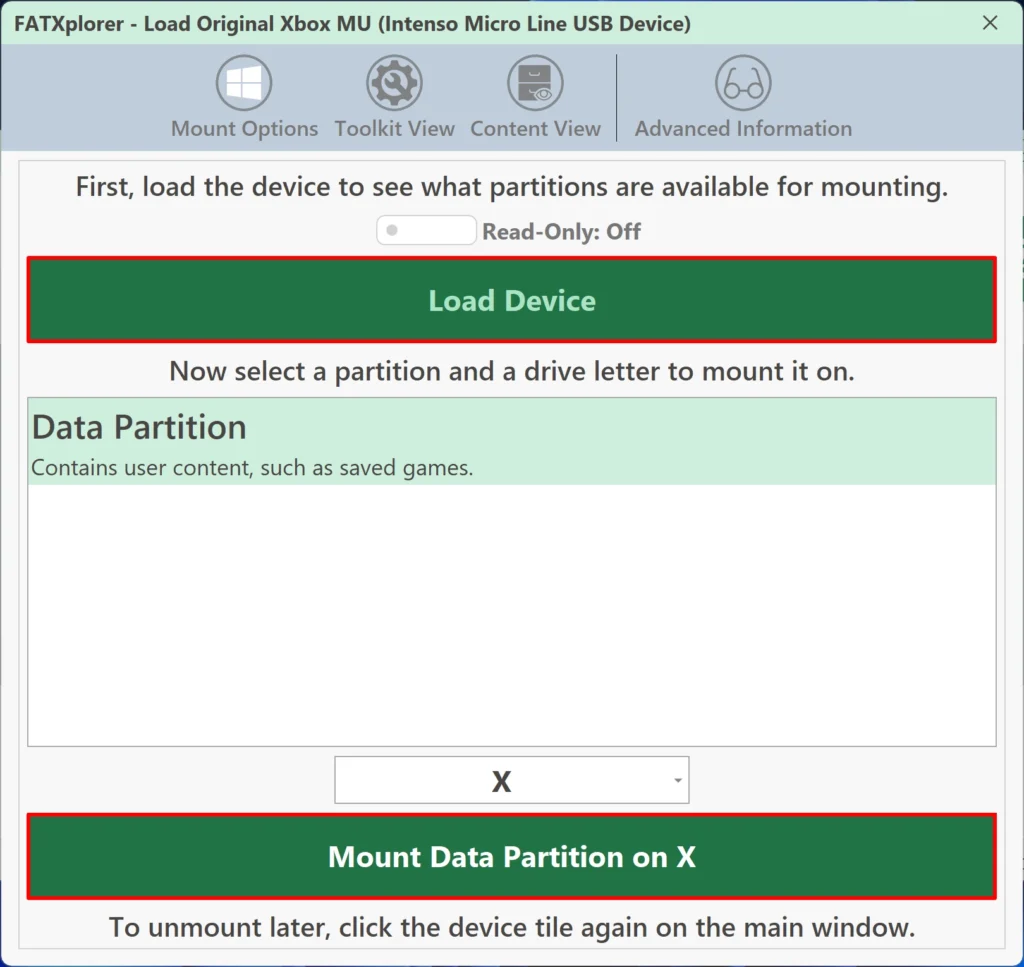Click the 'Now select a partition' instruction text
Viewport: 1024px width, 967px height.
click(x=511, y=371)
